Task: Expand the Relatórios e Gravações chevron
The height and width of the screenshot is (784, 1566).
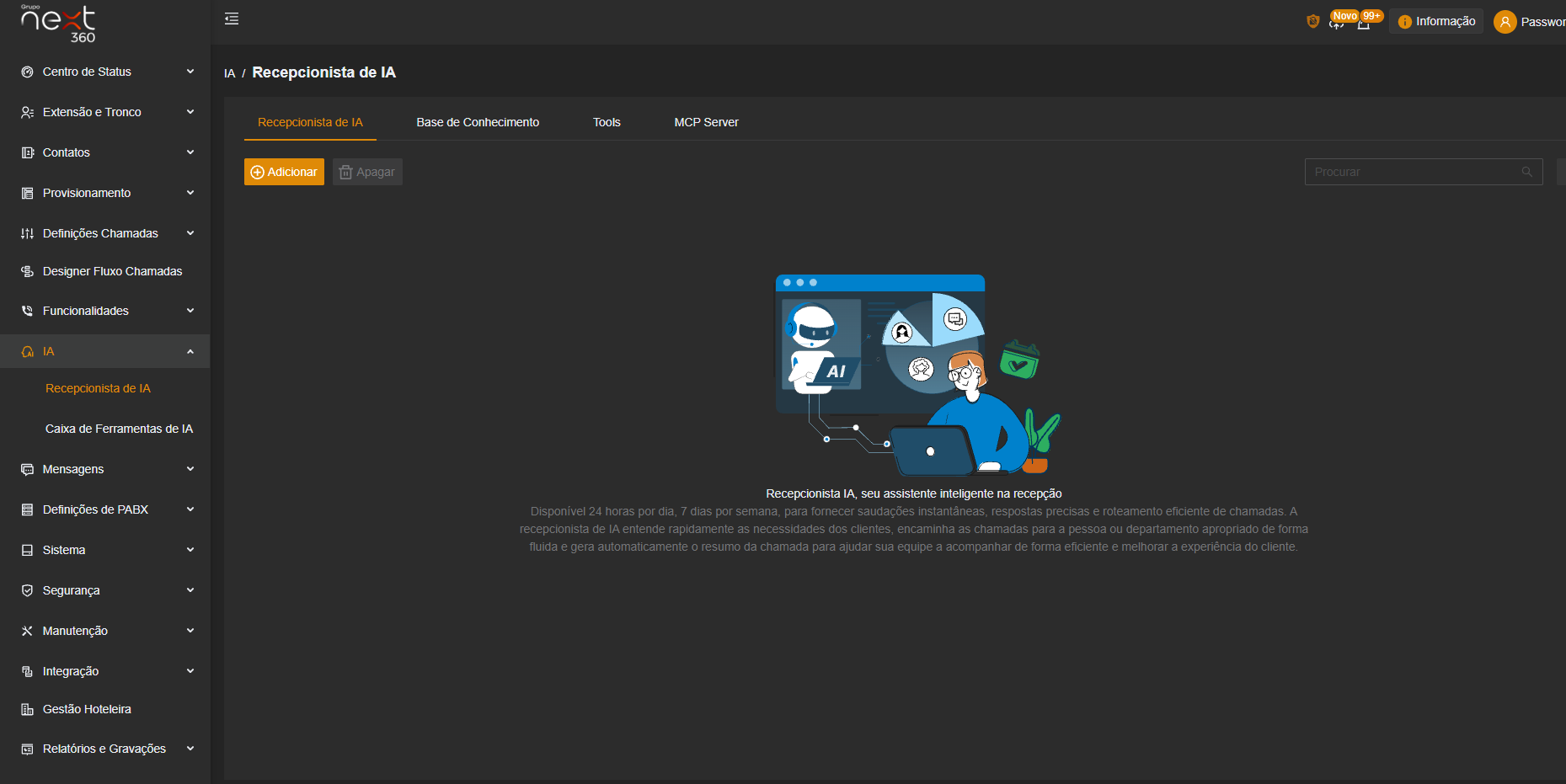Action: pos(190,749)
